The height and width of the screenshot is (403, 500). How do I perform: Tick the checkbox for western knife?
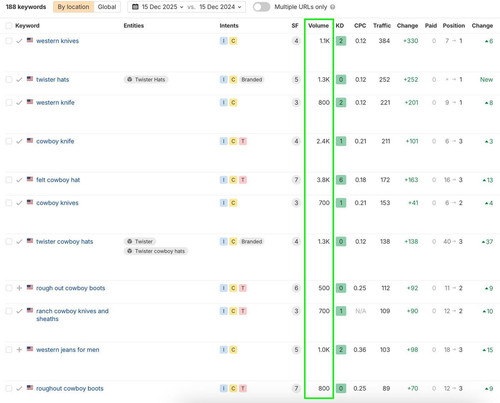point(9,103)
